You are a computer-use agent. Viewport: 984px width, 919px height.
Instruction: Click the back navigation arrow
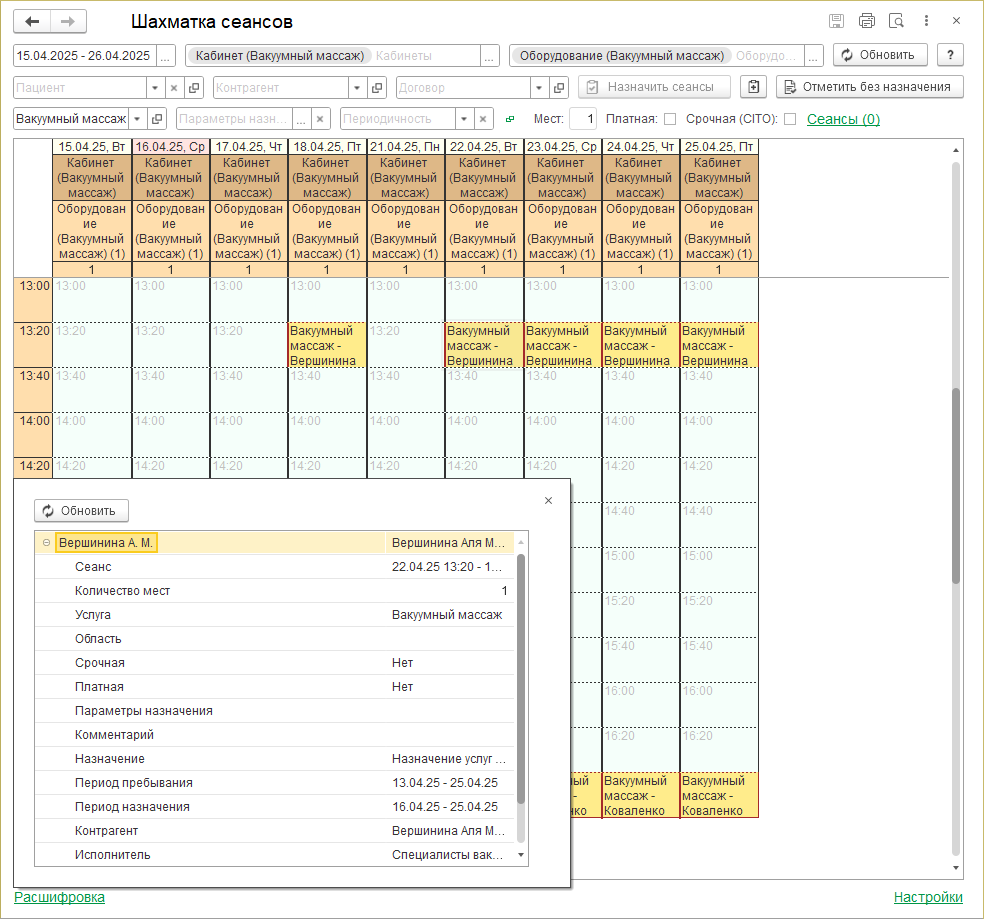[x=32, y=21]
